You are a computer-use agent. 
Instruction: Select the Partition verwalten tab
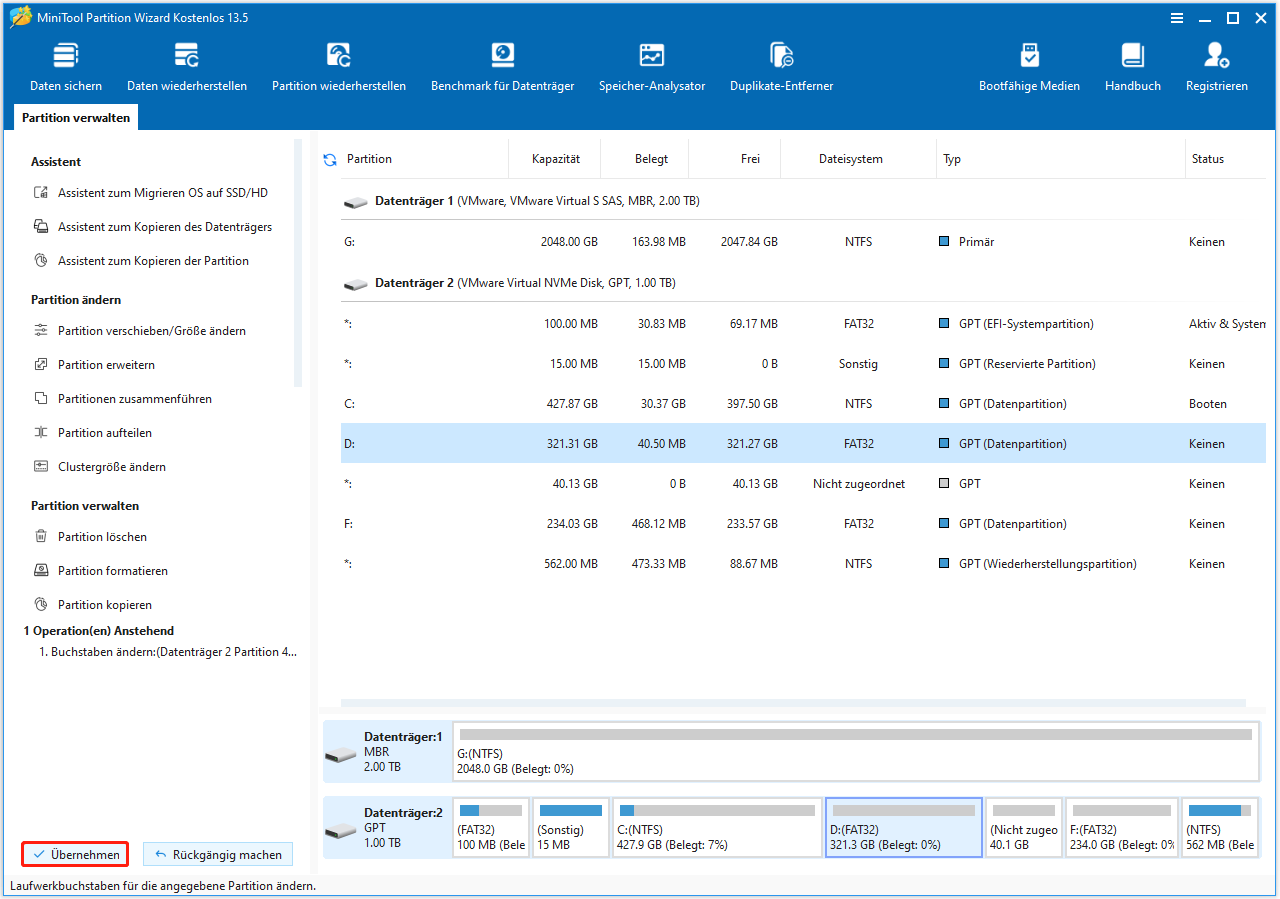coord(76,118)
